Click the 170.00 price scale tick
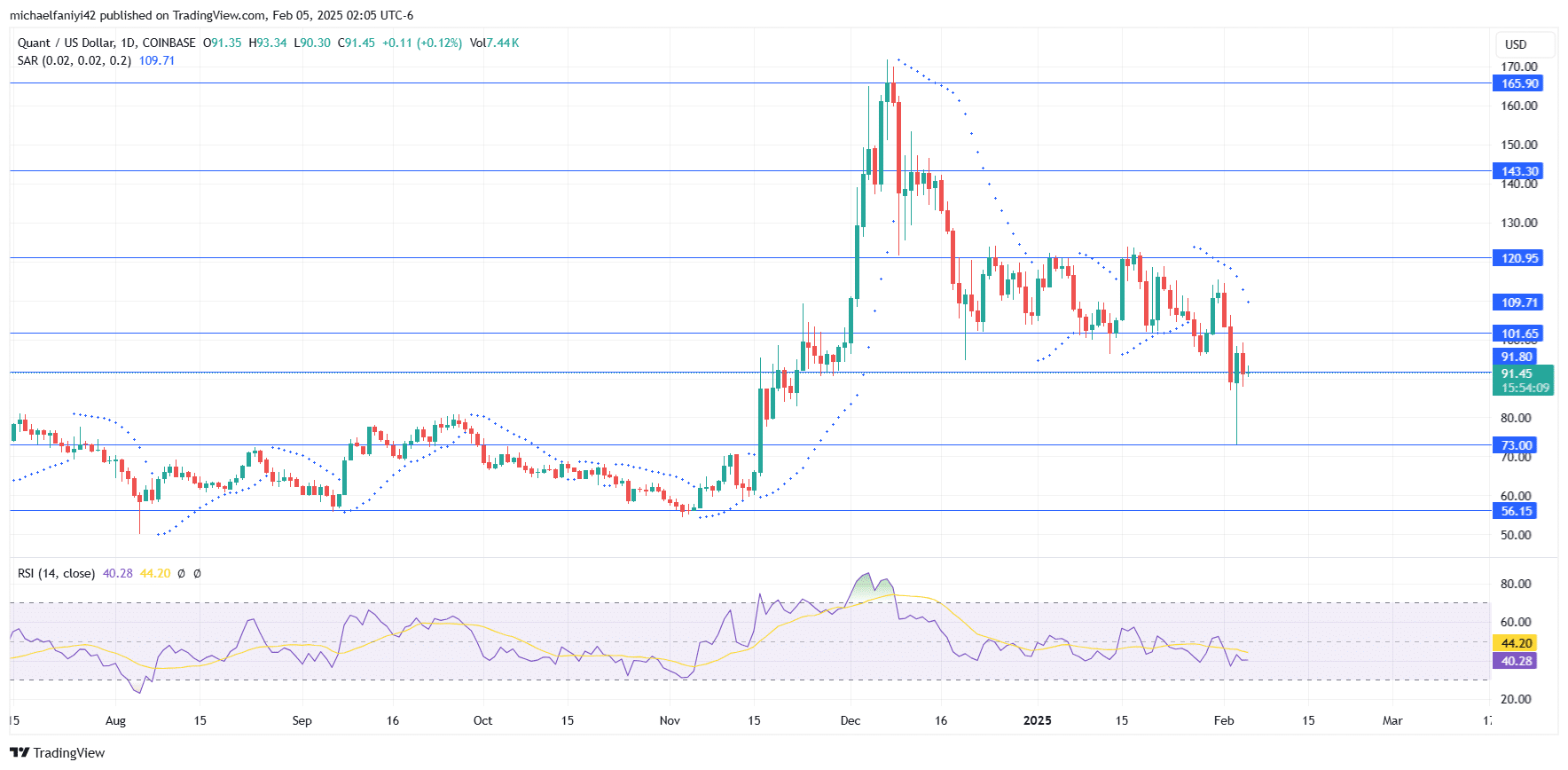The image size is (1568, 770). pyautogui.click(x=1518, y=67)
